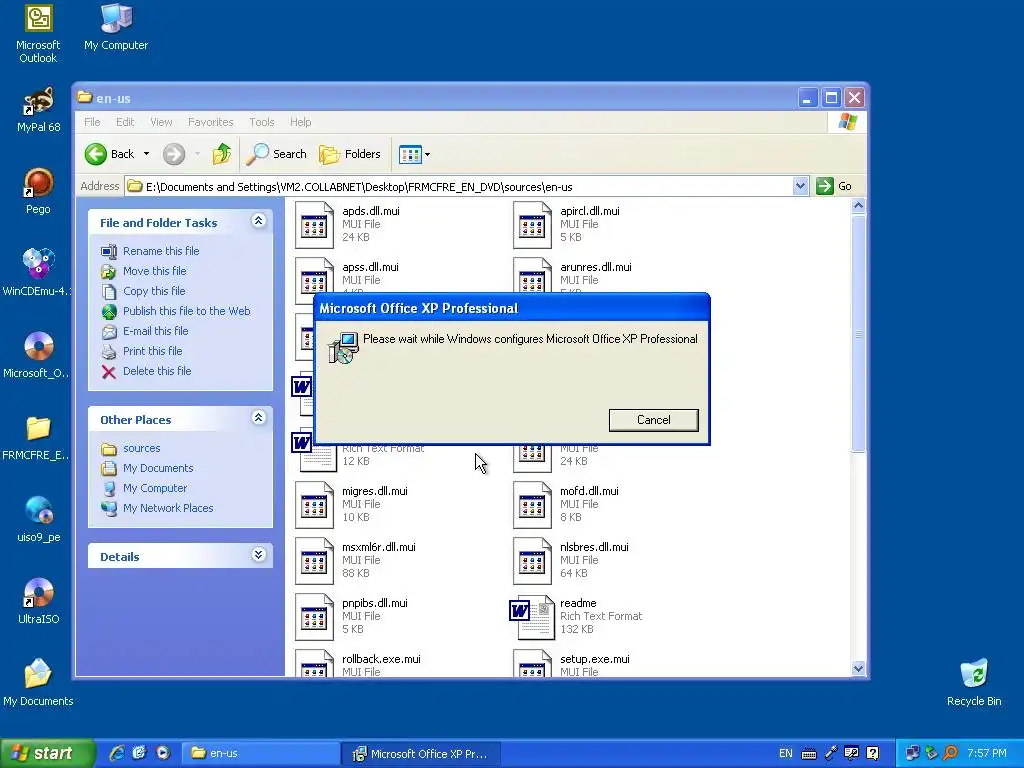Open the Help menu

pyautogui.click(x=300, y=122)
